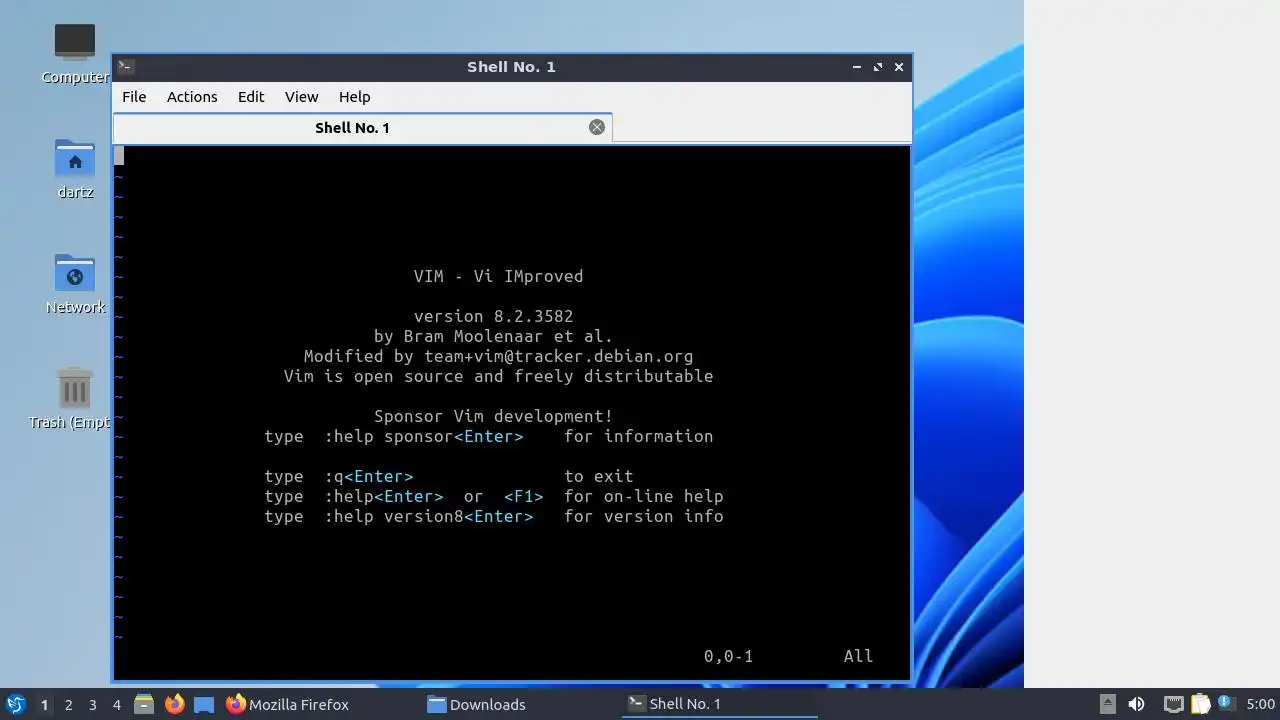Click the removable media eject tray icon
Image resolution: width=1280 pixels, height=720 pixels.
(x=1108, y=704)
